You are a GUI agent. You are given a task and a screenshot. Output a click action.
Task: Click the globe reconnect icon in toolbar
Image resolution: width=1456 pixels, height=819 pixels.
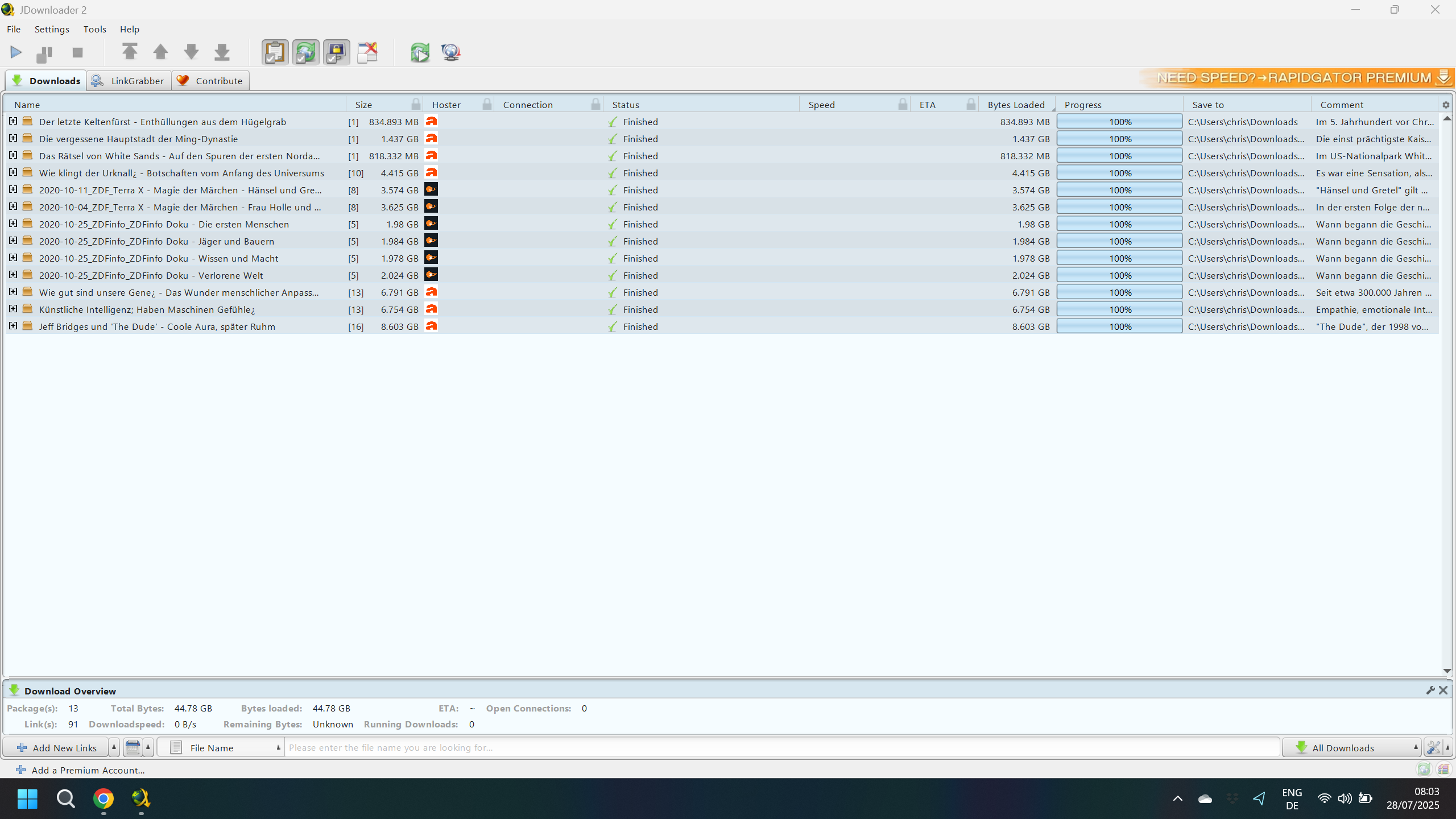coord(451,52)
